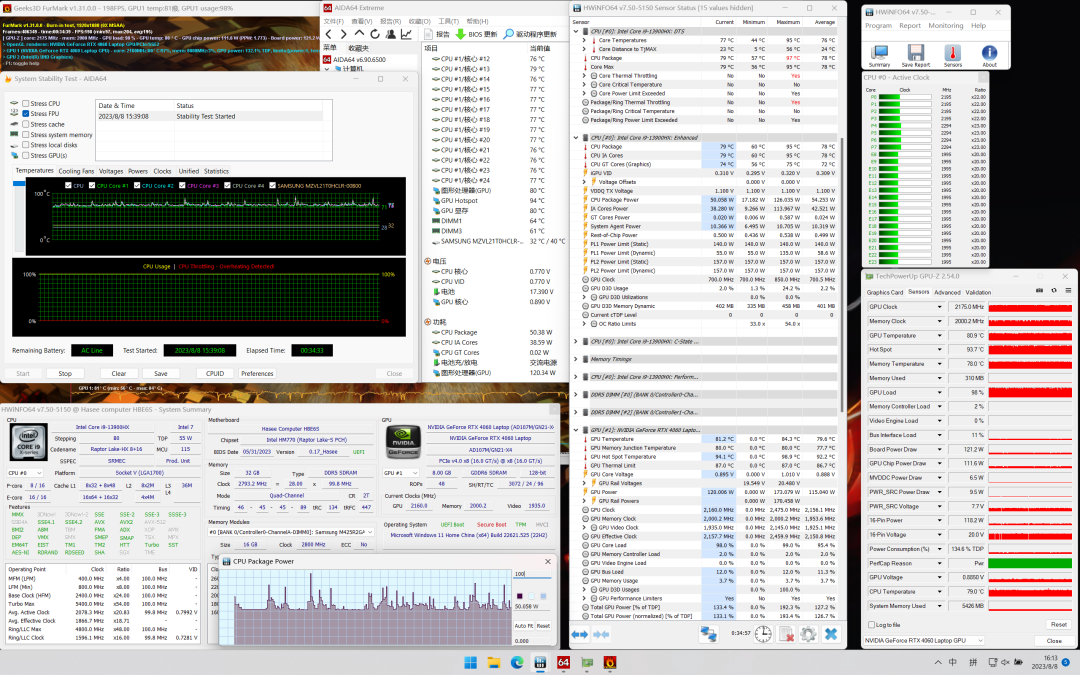The height and width of the screenshot is (675, 1080).
Task: Switch to the Cooling Fans tab
Action: point(76,171)
